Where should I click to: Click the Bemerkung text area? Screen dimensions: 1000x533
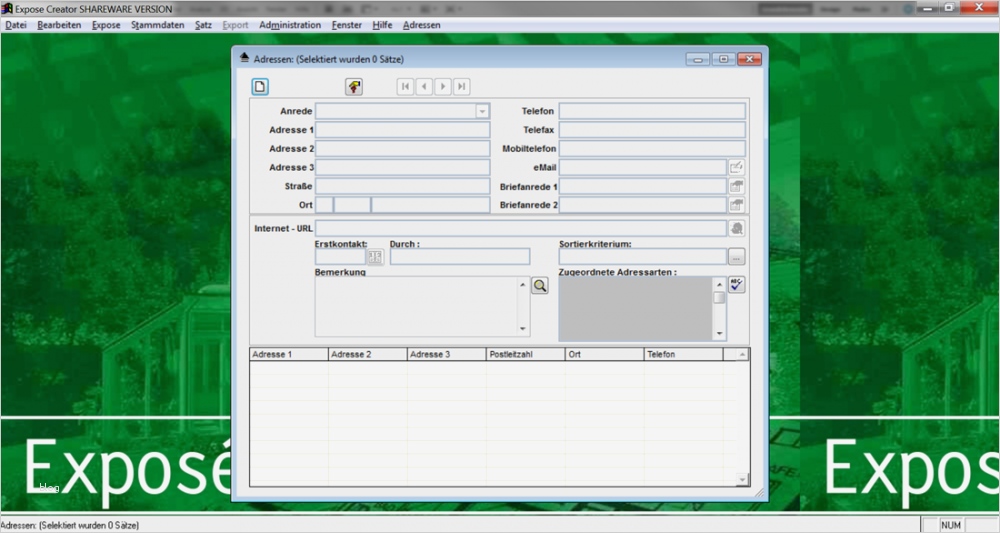pos(416,307)
